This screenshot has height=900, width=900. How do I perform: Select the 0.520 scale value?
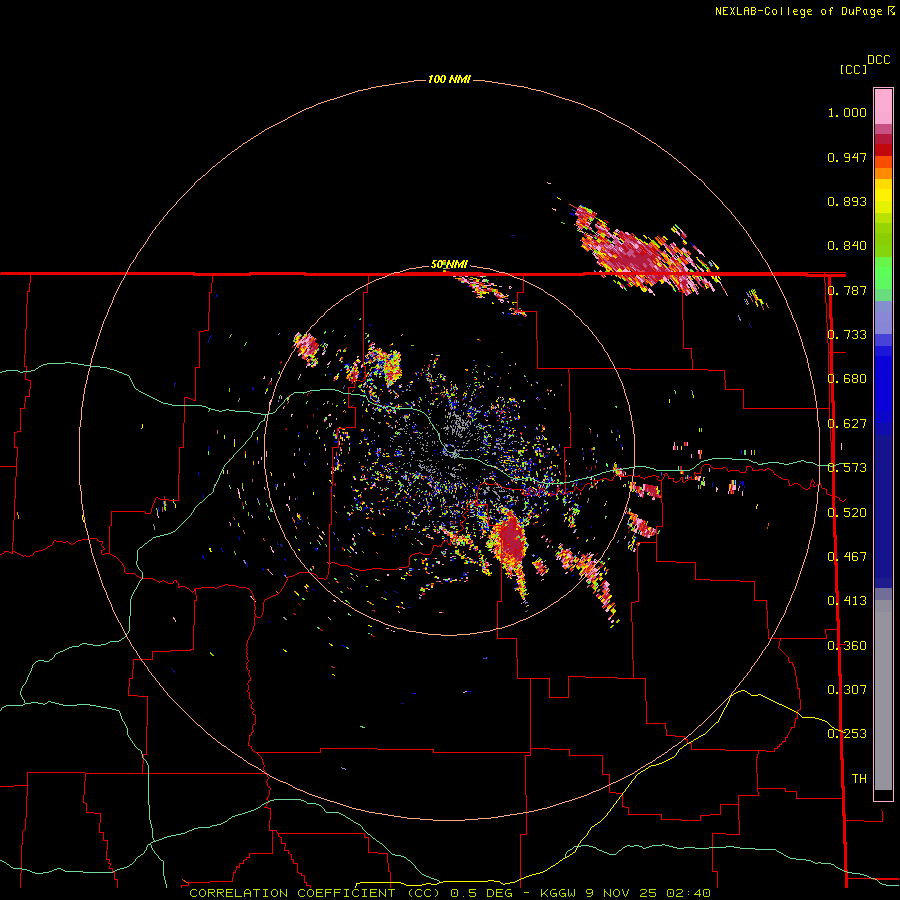(x=847, y=513)
